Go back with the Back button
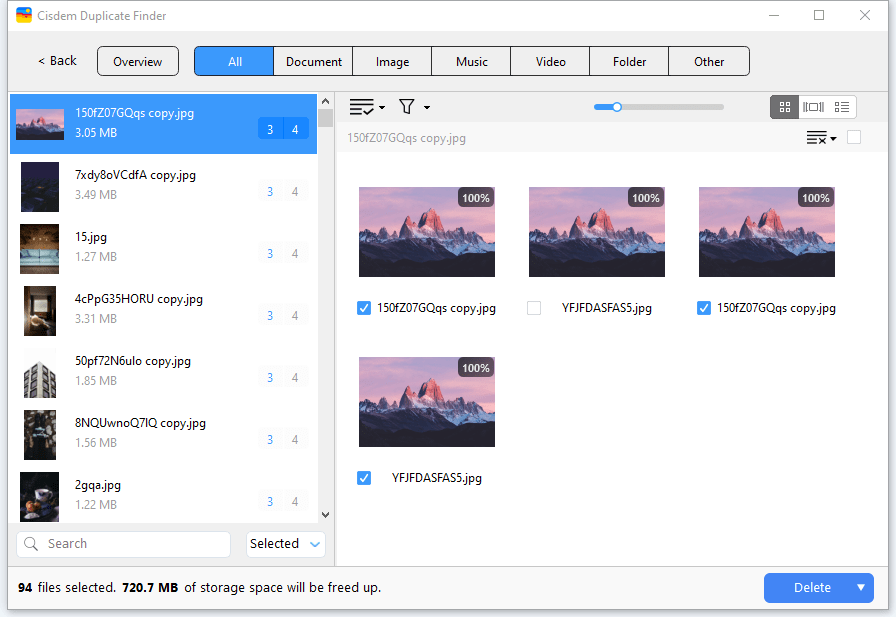The width and height of the screenshot is (896, 617). 57,61
